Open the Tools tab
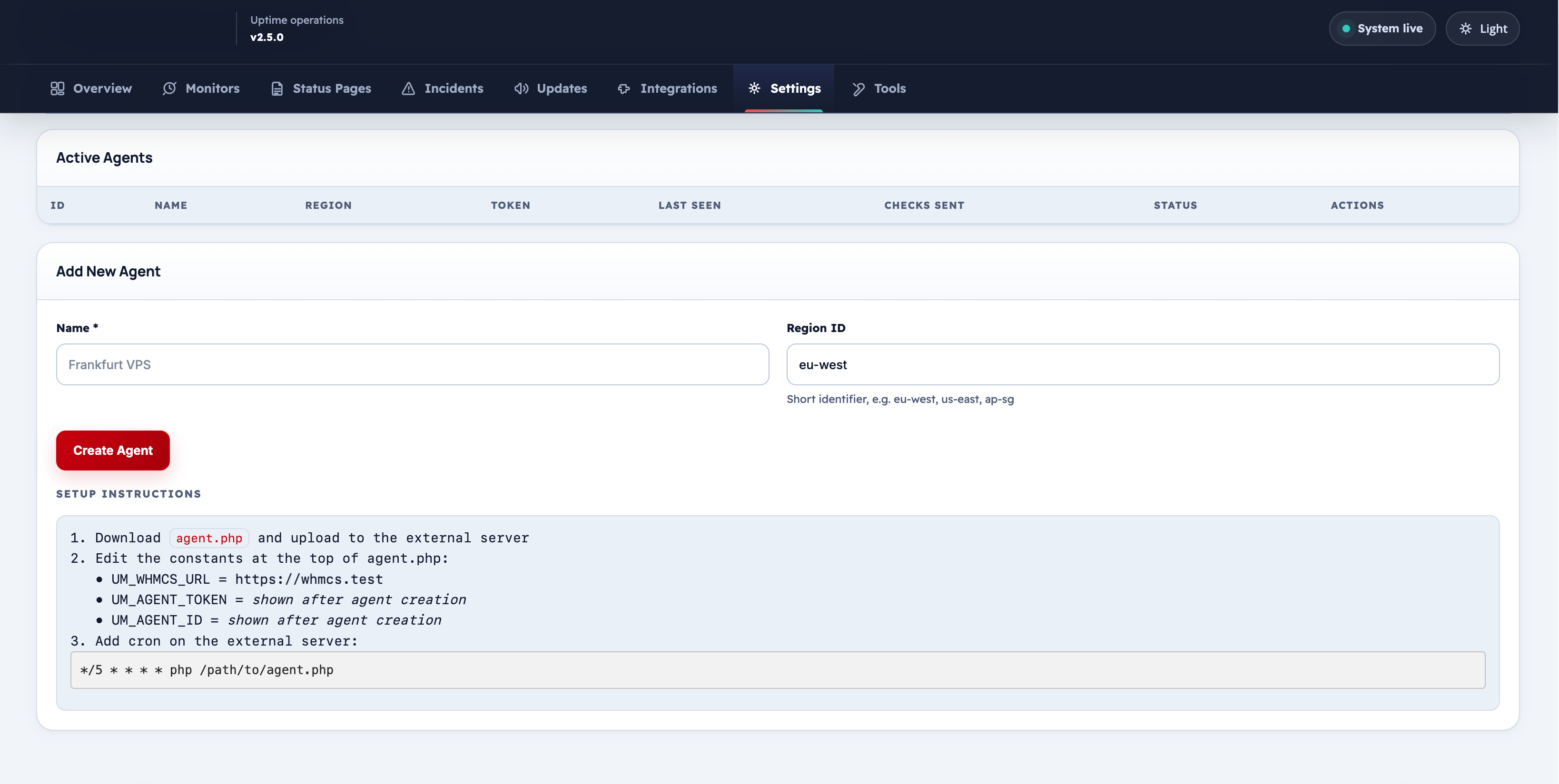The height and width of the screenshot is (784, 1559). coord(879,88)
